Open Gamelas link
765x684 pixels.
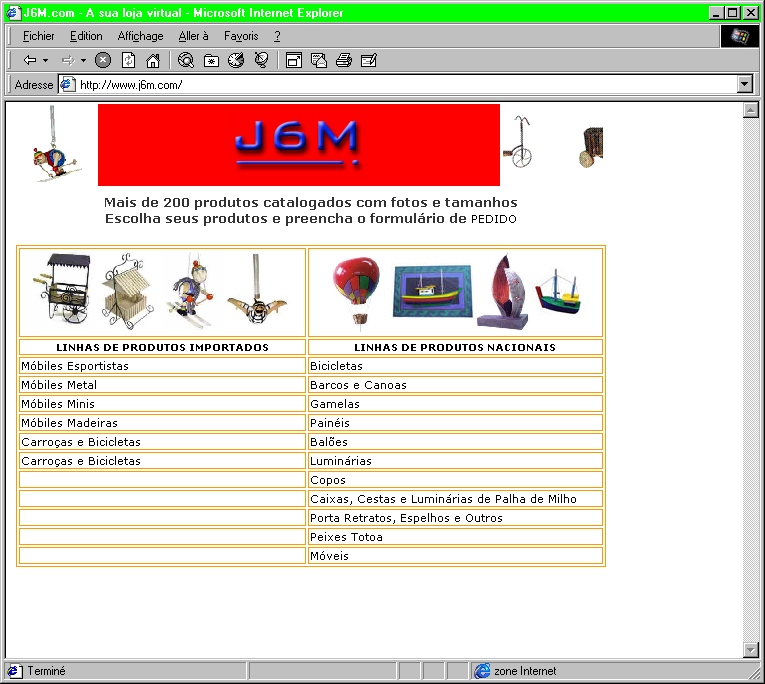tap(335, 404)
